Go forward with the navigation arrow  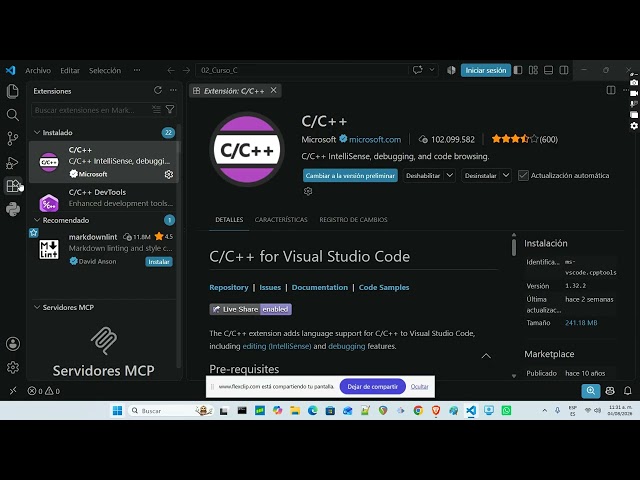pyautogui.click(x=186, y=70)
